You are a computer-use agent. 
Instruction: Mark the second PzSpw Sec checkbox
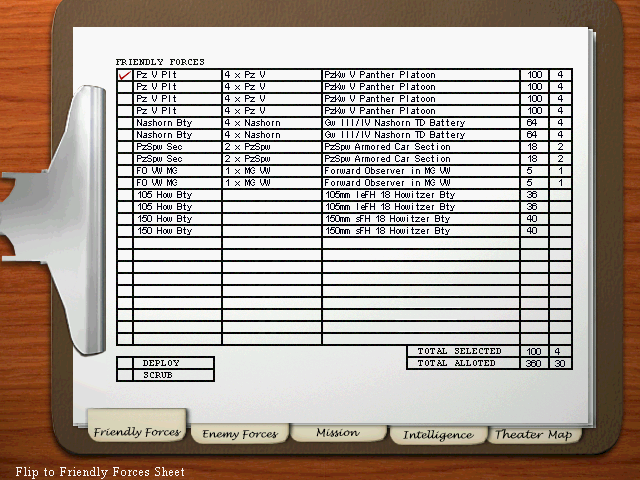[124, 159]
